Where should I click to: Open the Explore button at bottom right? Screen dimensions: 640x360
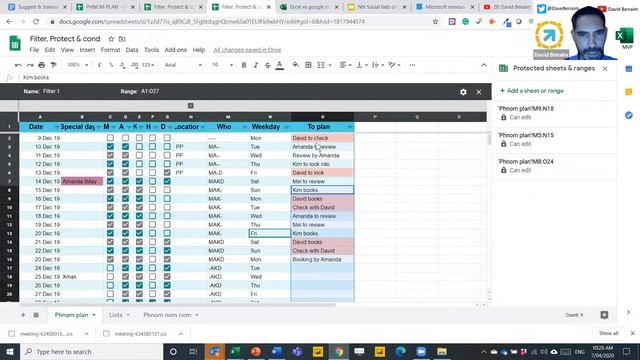pos(604,315)
